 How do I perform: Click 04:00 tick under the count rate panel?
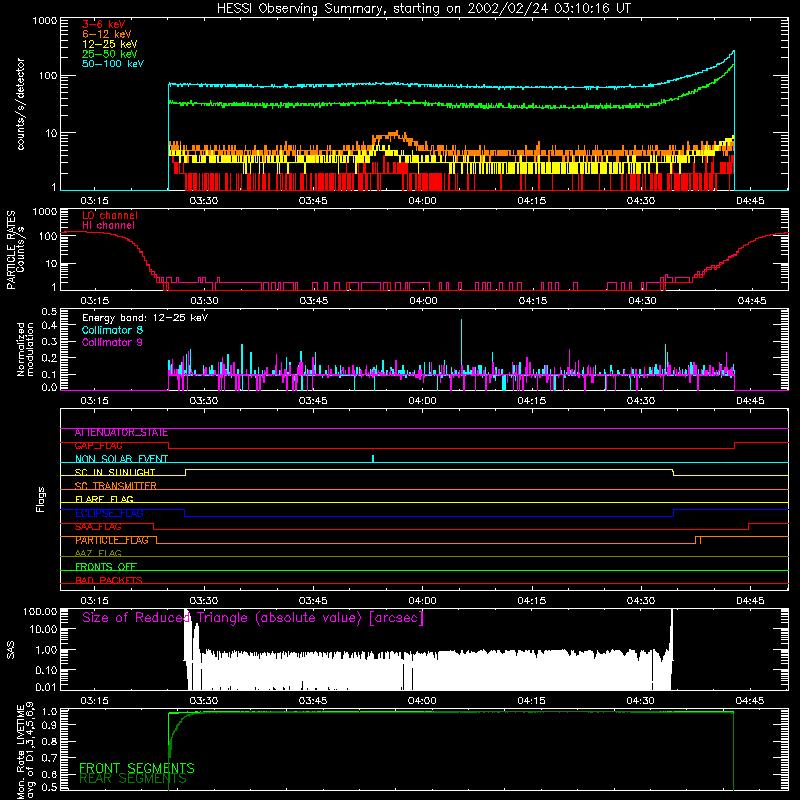tap(422, 201)
